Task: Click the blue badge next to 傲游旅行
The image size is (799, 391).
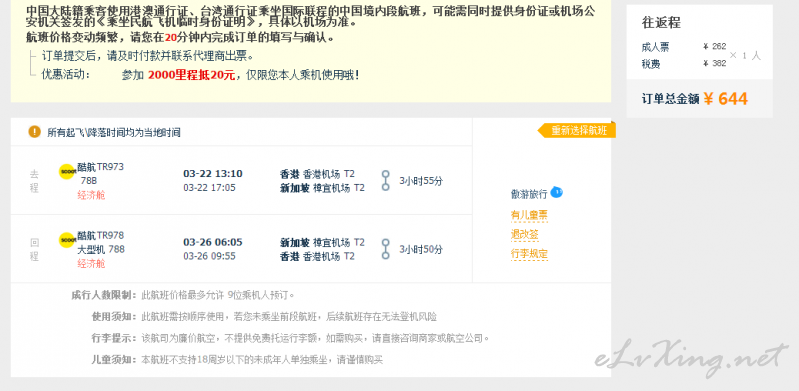Action: [x=556, y=192]
